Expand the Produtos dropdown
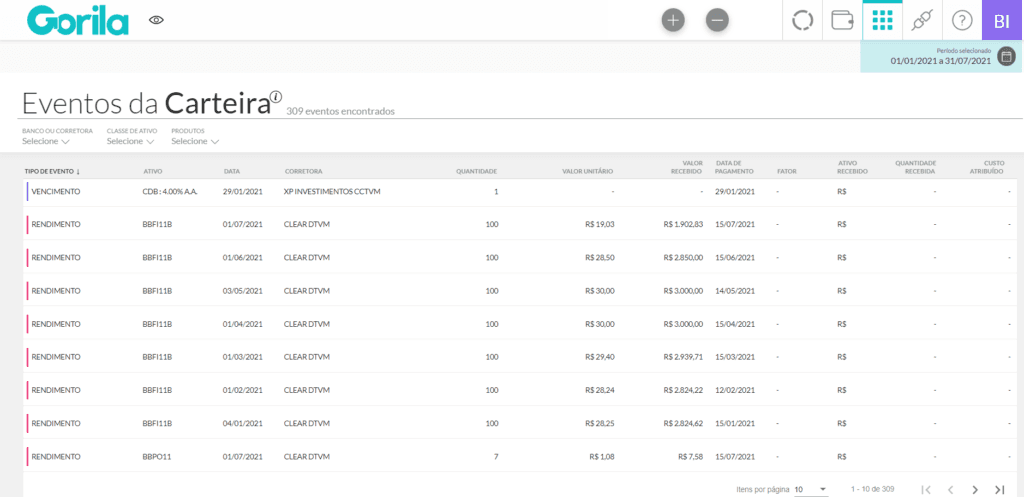Viewport: 1024px width, 497px height. [x=195, y=141]
